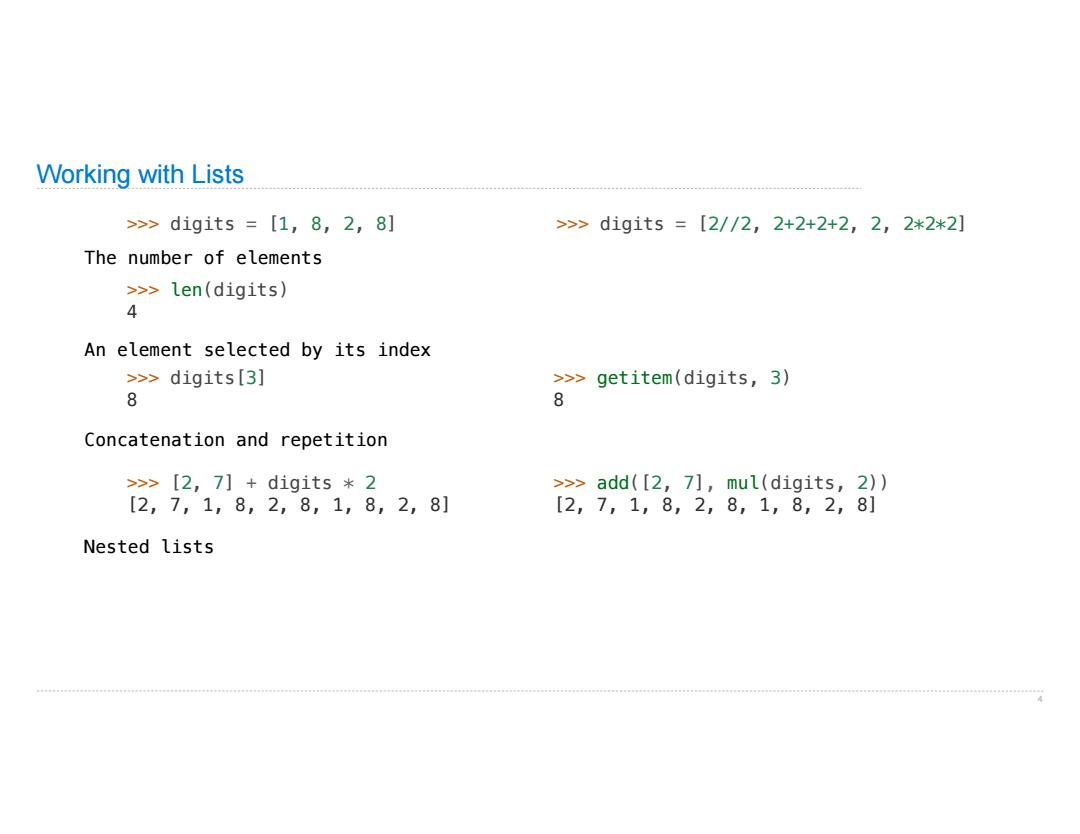Image resolution: width=1080 pixels, height=834 pixels.
Task: Click the 'Nested lists' heading
Action: pyautogui.click(x=149, y=547)
